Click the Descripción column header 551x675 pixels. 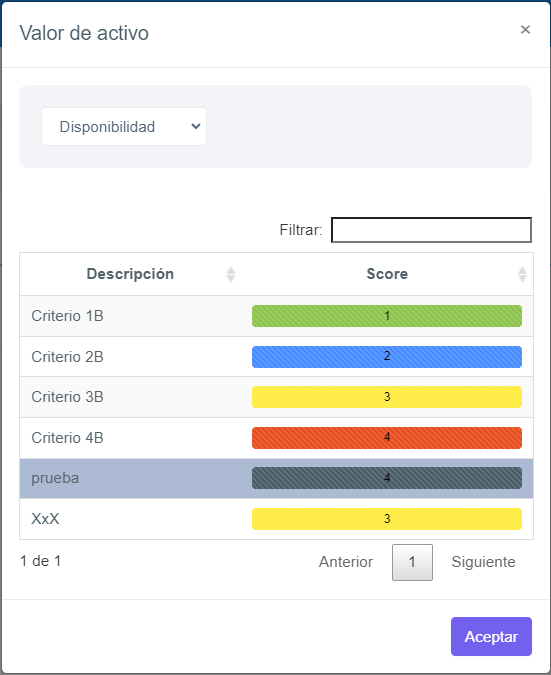click(x=130, y=274)
